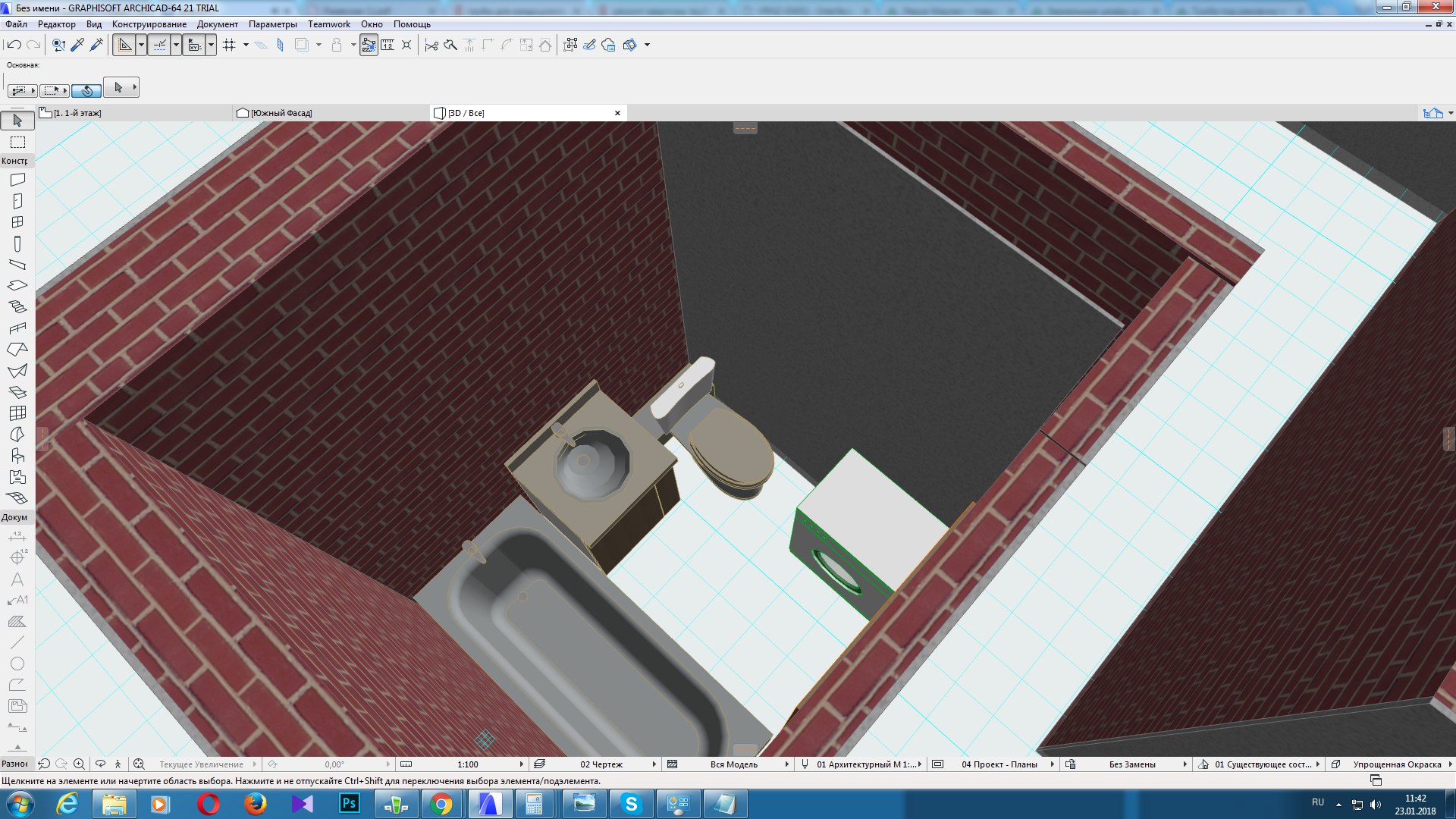Toggle the snap guides button
1456x819 pixels.
[x=159, y=45]
